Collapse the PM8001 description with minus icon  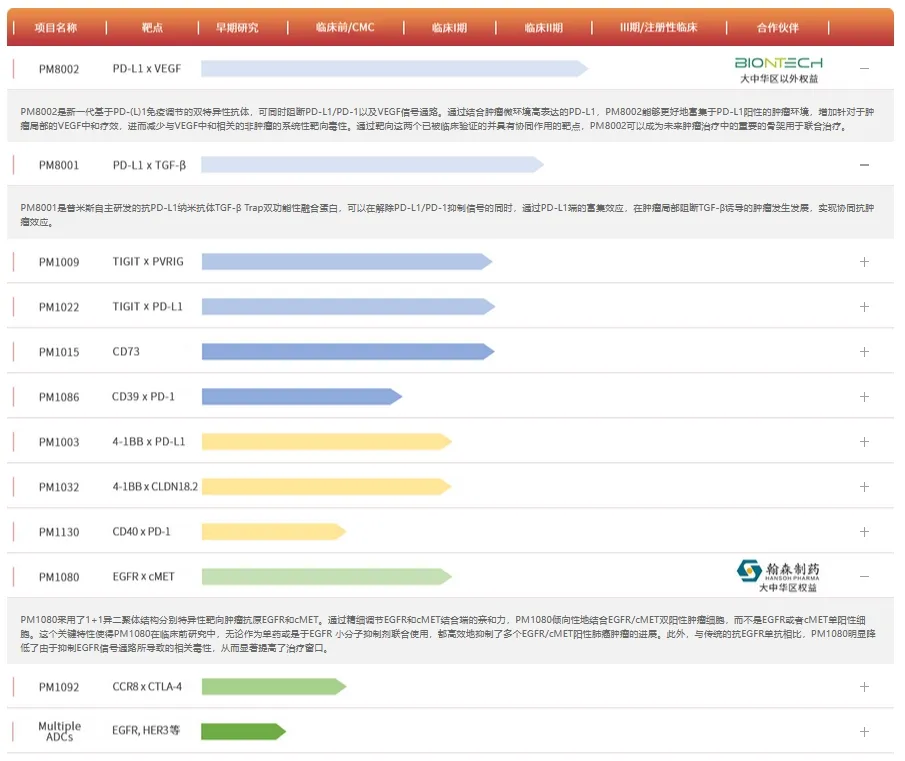pyautogui.click(x=864, y=165)
